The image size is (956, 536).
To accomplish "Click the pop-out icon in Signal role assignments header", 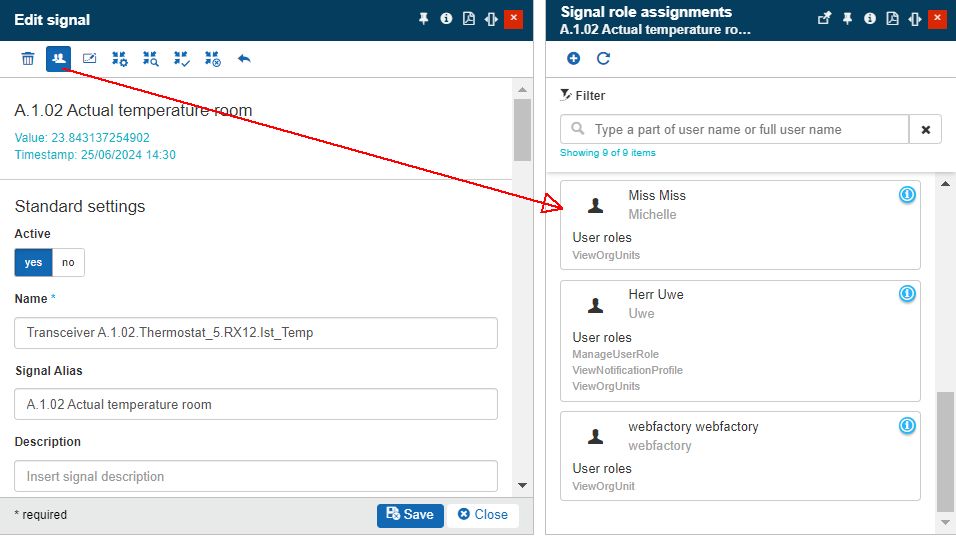I will pyautogui.click(x=825, y=19).
